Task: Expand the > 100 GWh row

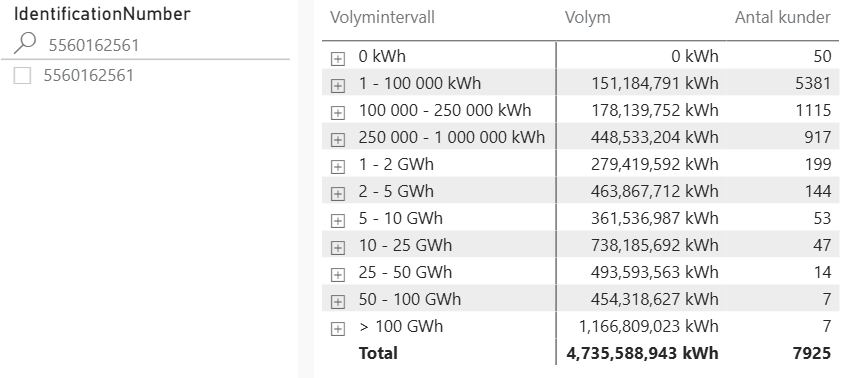Action: (337, 328)
